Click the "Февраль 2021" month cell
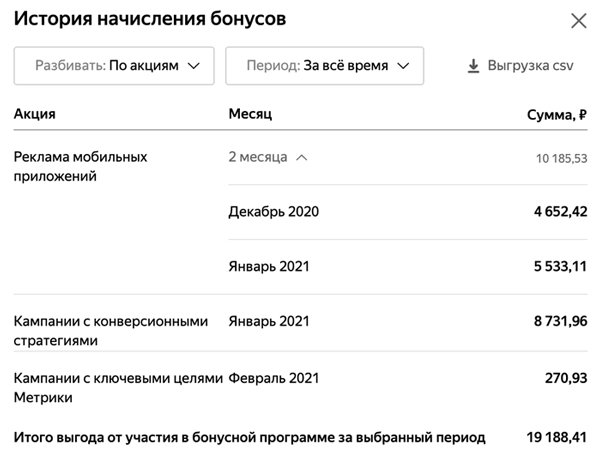The height and width of the screenshot is (455, 600). click(x=273, y=377)
